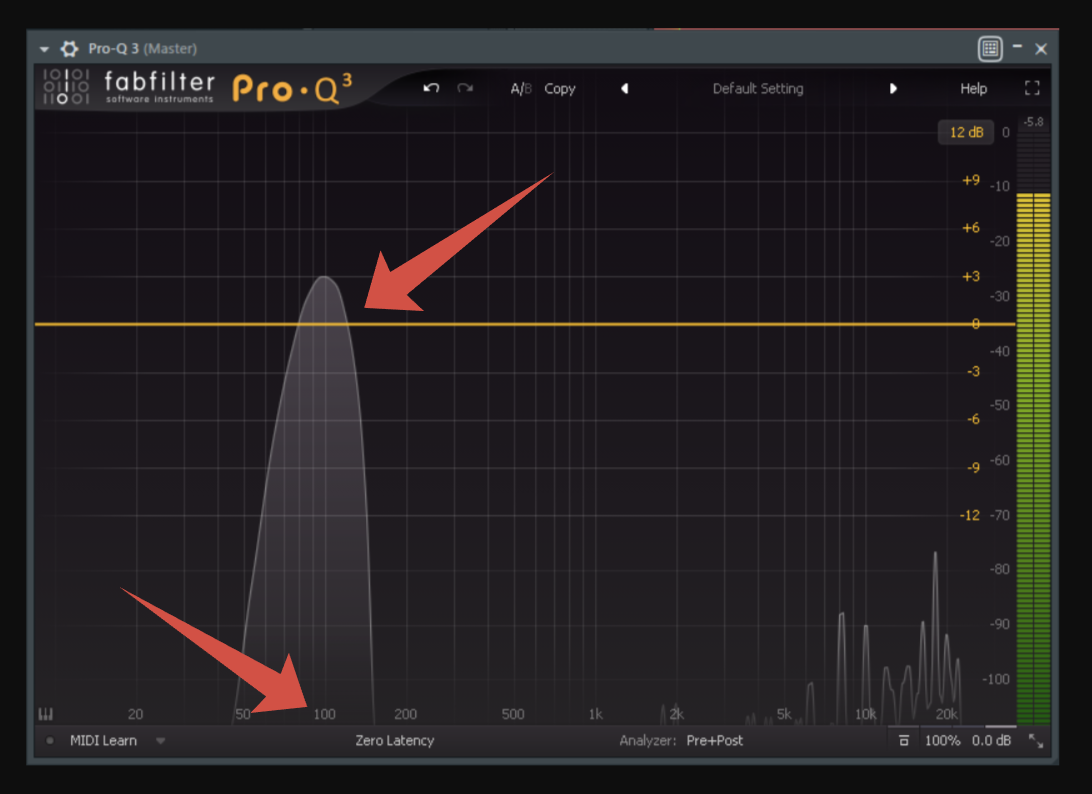This screenshot has width=1092, height=794.
Task: Open the plugin options gear icon
Action: click(69, 49)
